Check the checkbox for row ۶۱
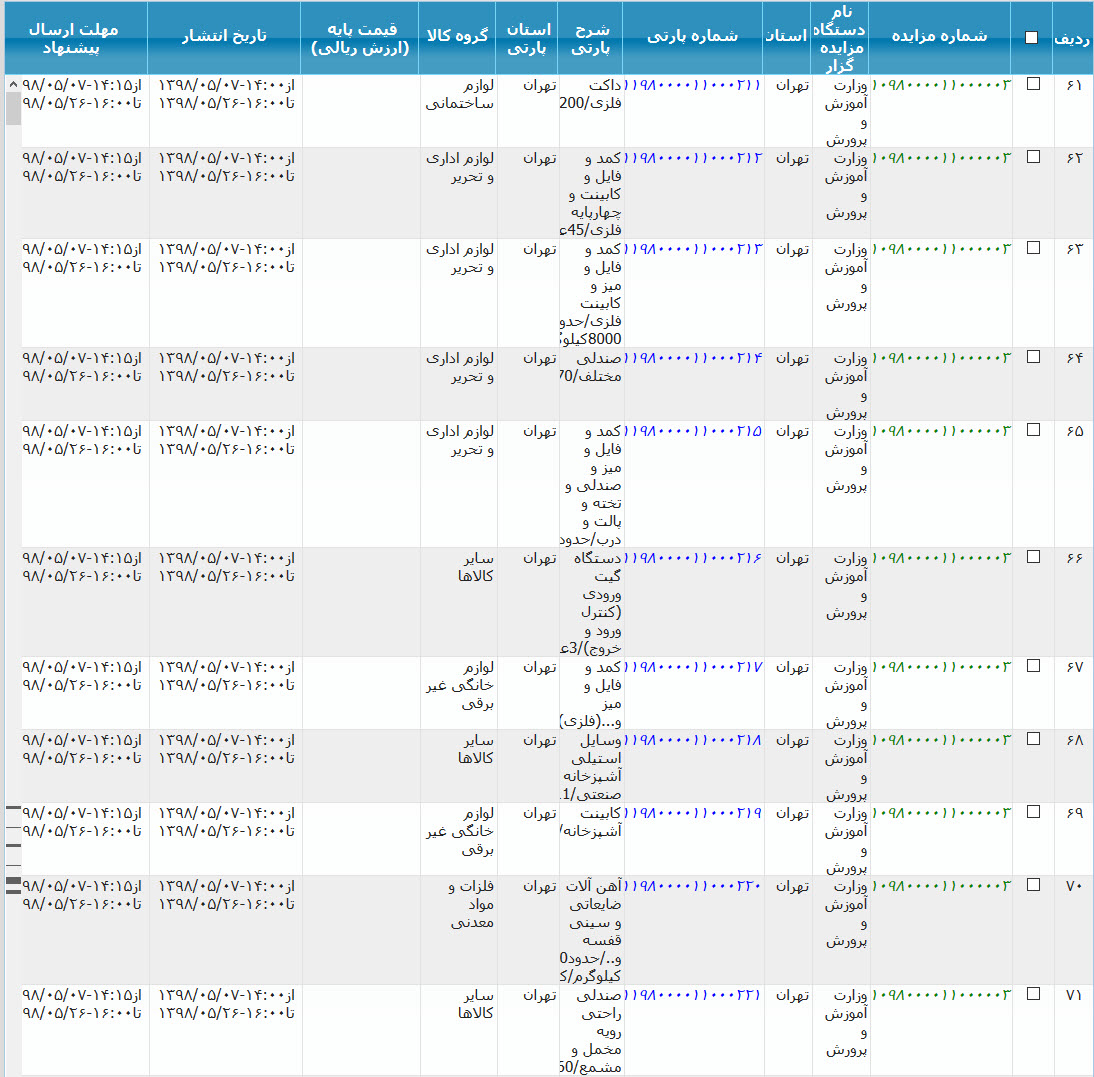 tap(1033, 84)
